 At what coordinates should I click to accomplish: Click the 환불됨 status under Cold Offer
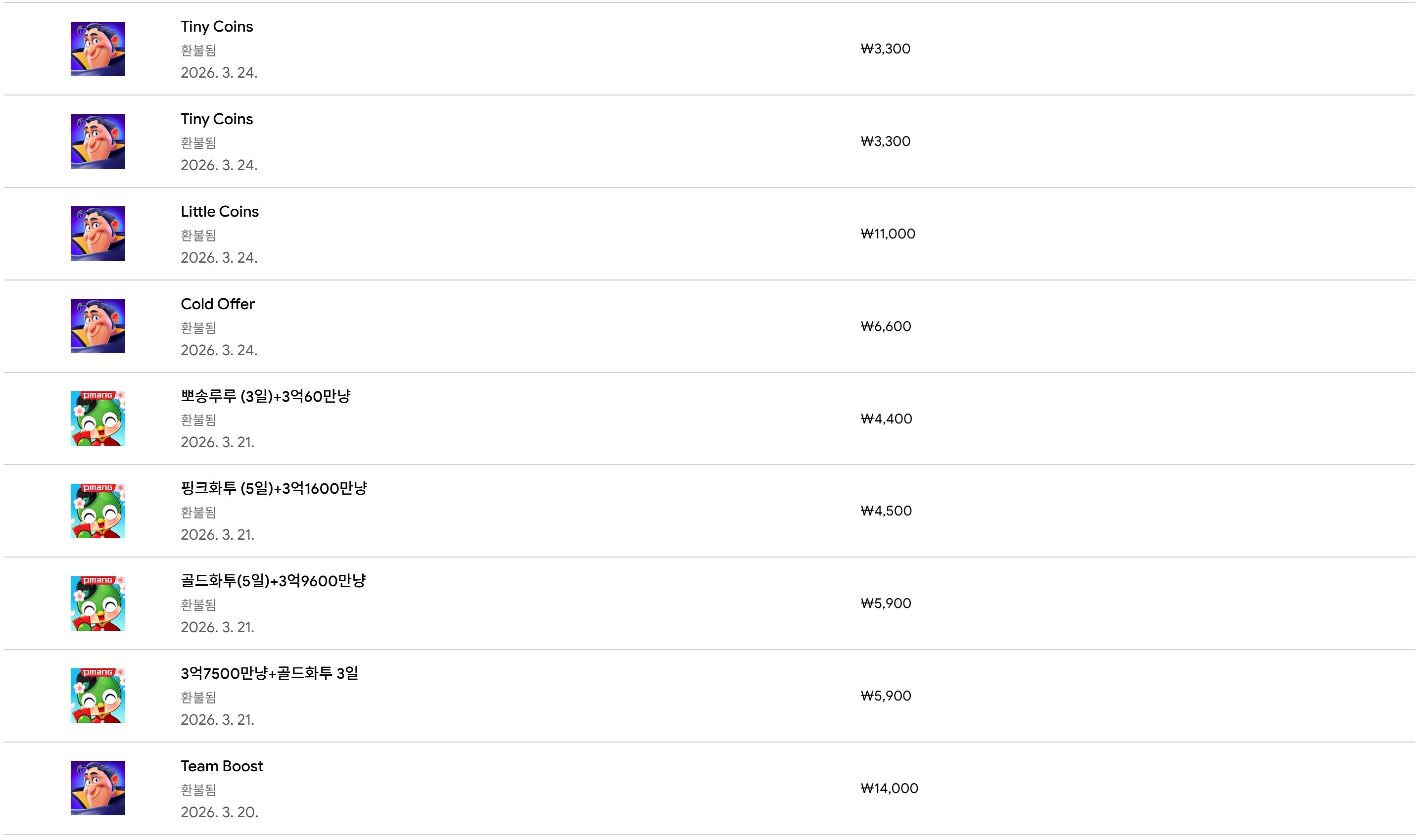click(x=198, y=327)
